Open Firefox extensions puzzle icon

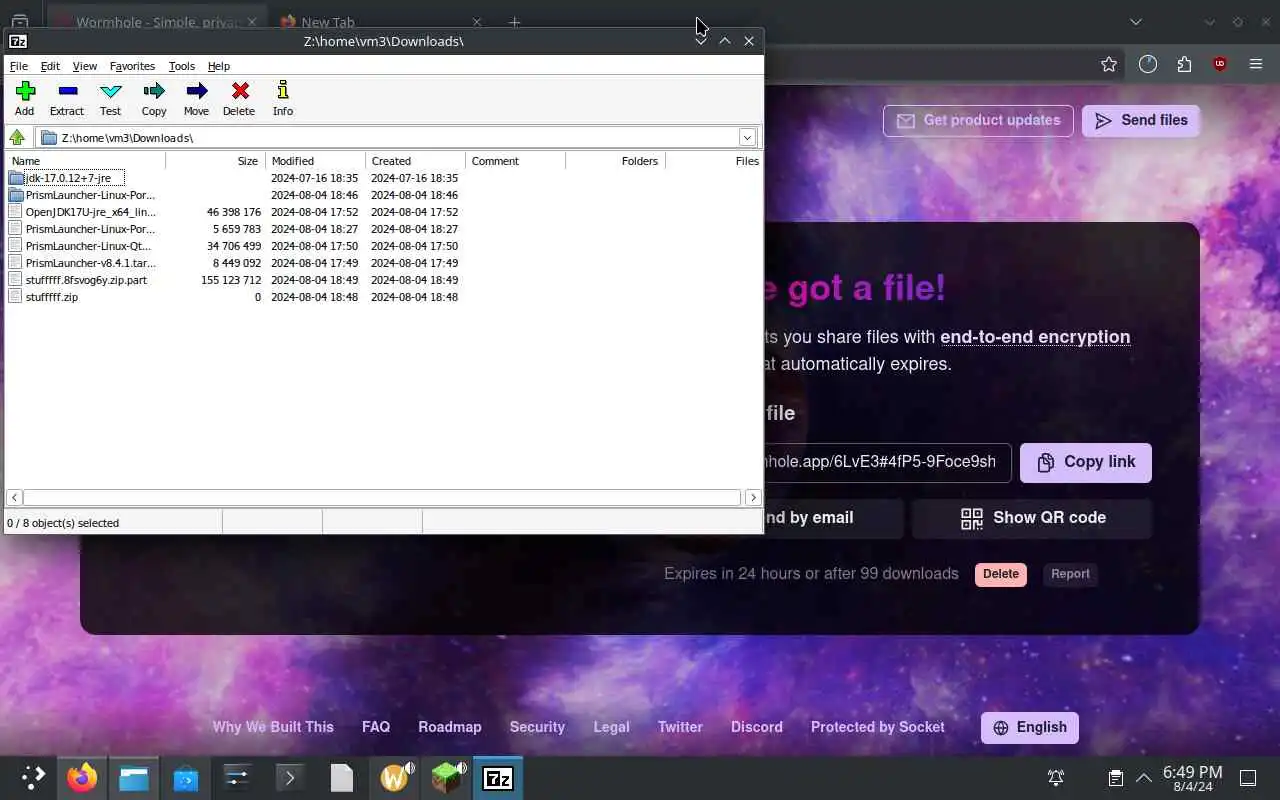click(1184, 64)
